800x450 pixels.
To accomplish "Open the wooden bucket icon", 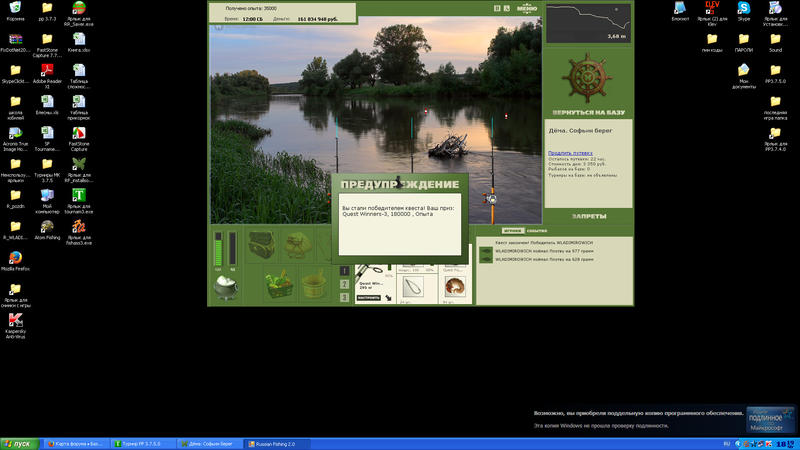I will coord(314,285).
